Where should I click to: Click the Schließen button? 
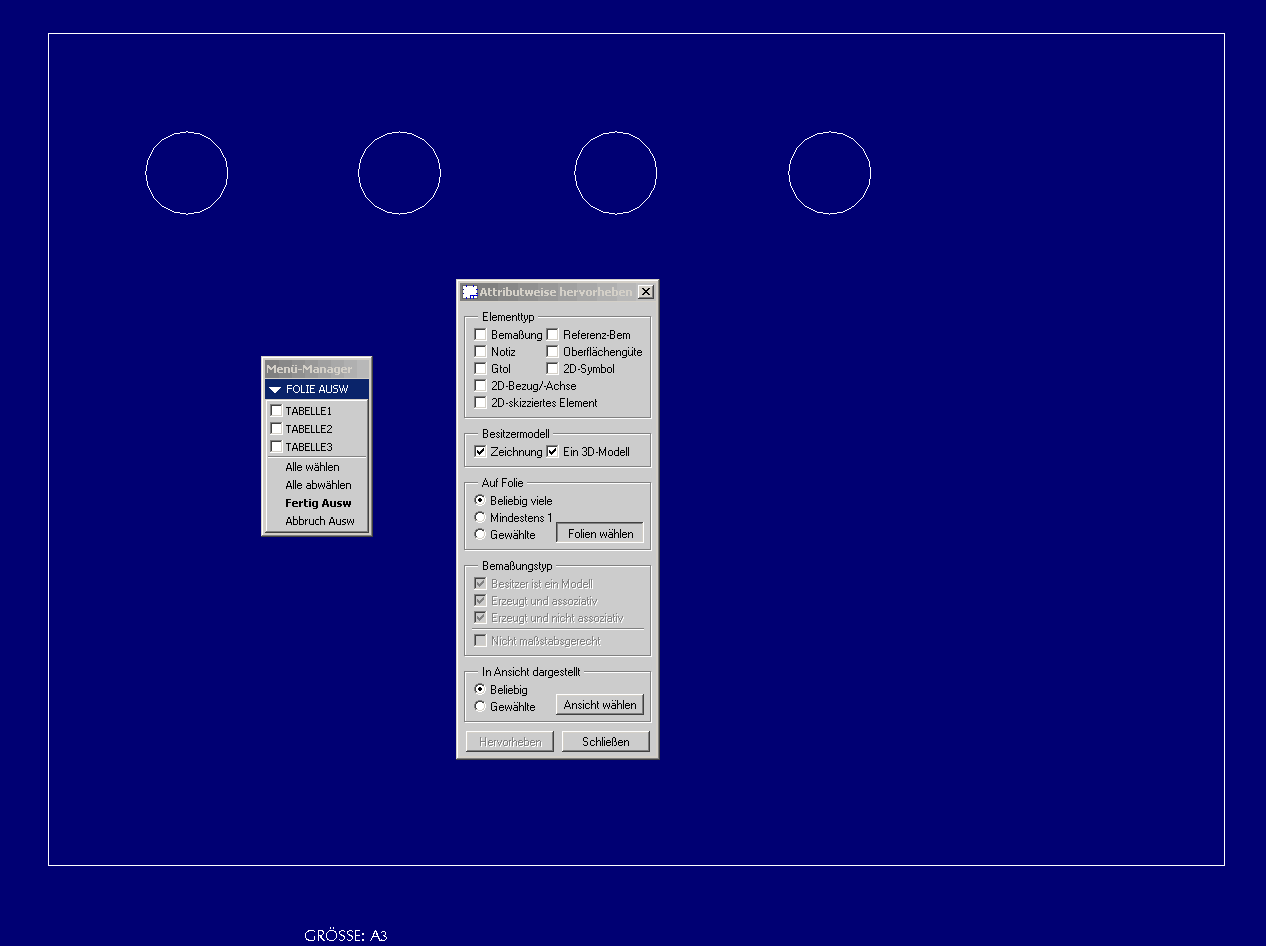606,741
